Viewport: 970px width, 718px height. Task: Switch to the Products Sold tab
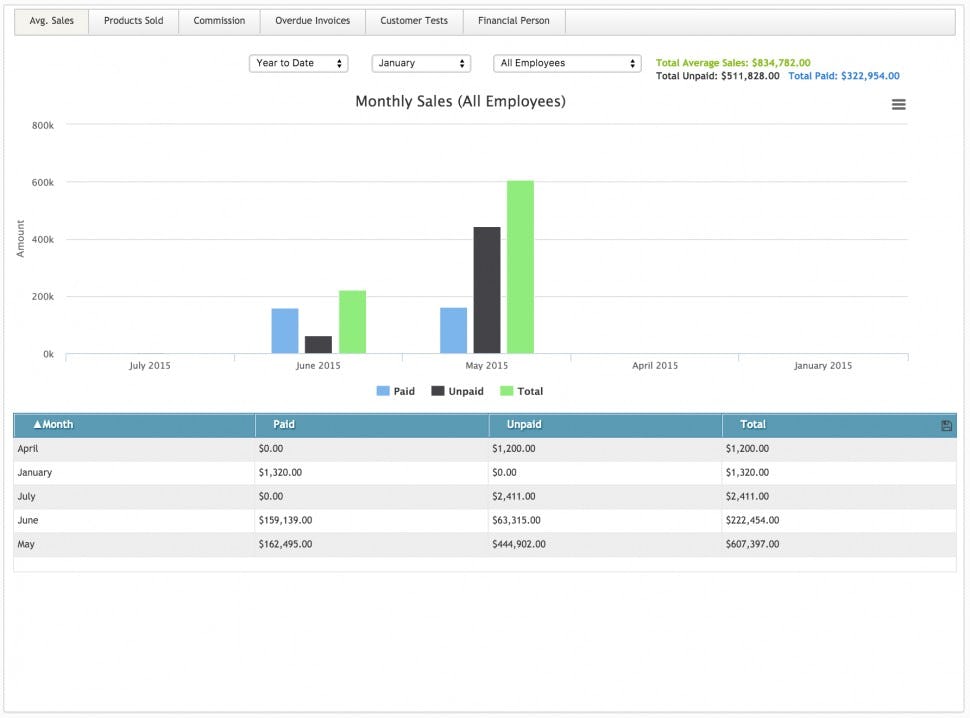coord(133,20)
